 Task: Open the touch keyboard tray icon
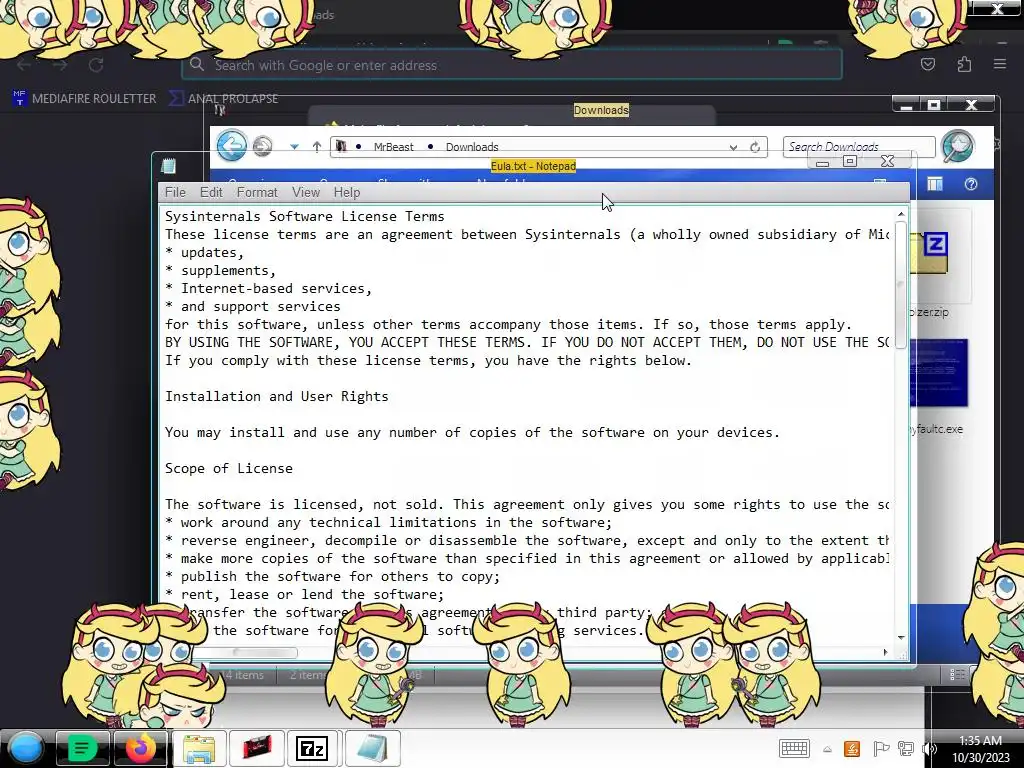point(794,748)
